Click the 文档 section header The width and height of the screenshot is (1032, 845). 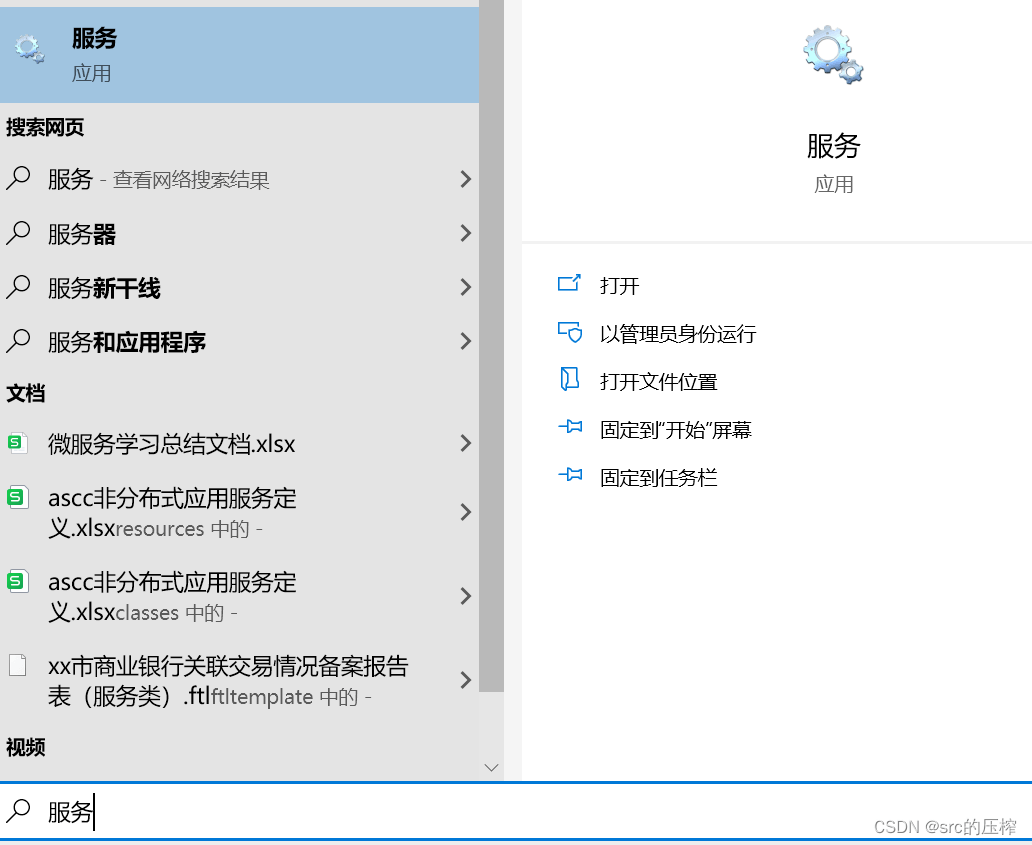pyautogui.click(x=26, y=393)
